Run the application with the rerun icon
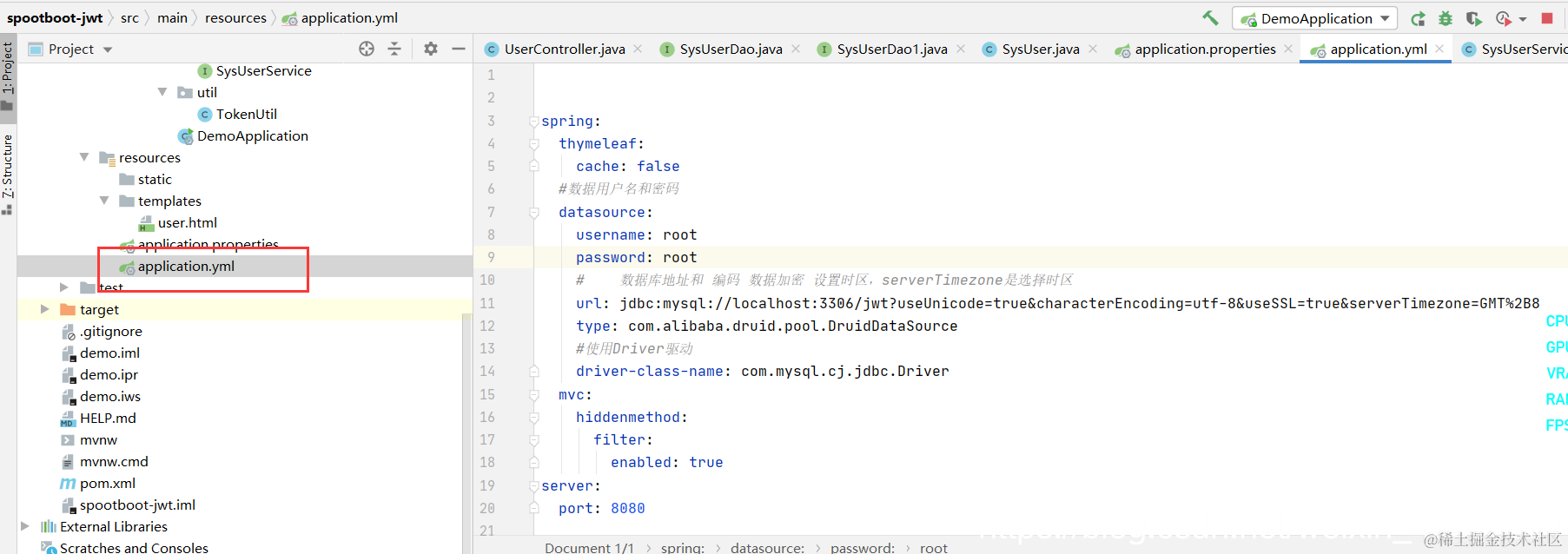1568x554 pixels. [1418, 18]
